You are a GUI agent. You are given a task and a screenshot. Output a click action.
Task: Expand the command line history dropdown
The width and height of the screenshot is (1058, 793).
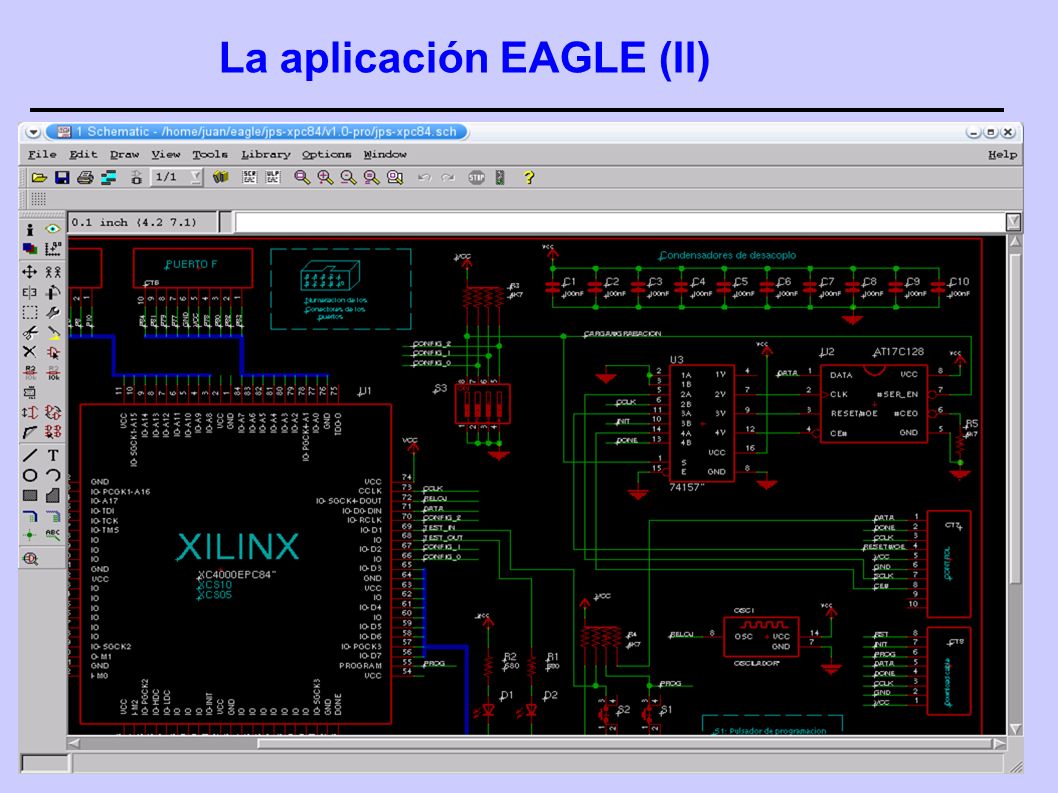[1013, 222]
